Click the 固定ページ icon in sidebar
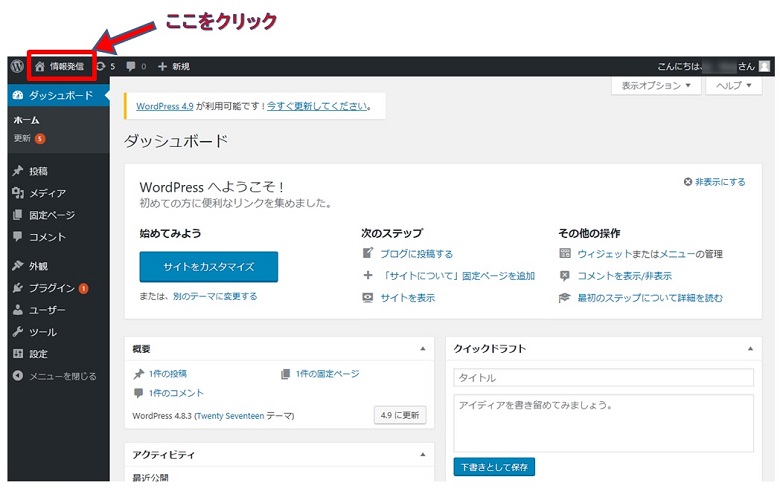 [18, 214]
